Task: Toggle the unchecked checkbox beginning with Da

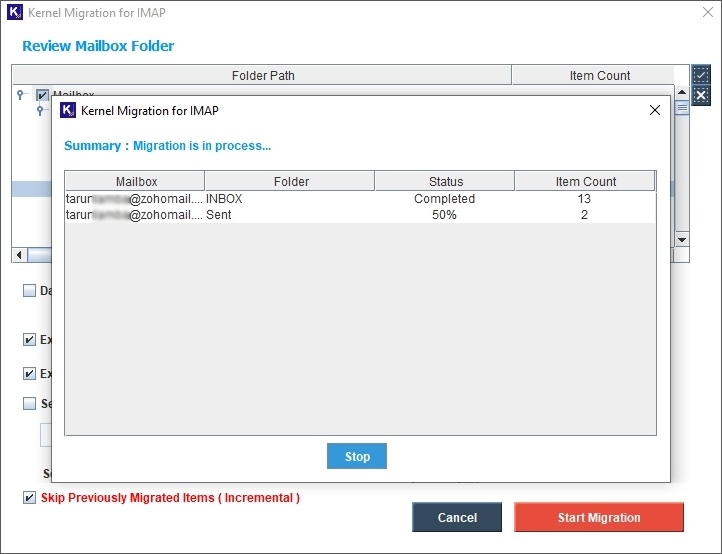Action: click(x=29, y=291)
